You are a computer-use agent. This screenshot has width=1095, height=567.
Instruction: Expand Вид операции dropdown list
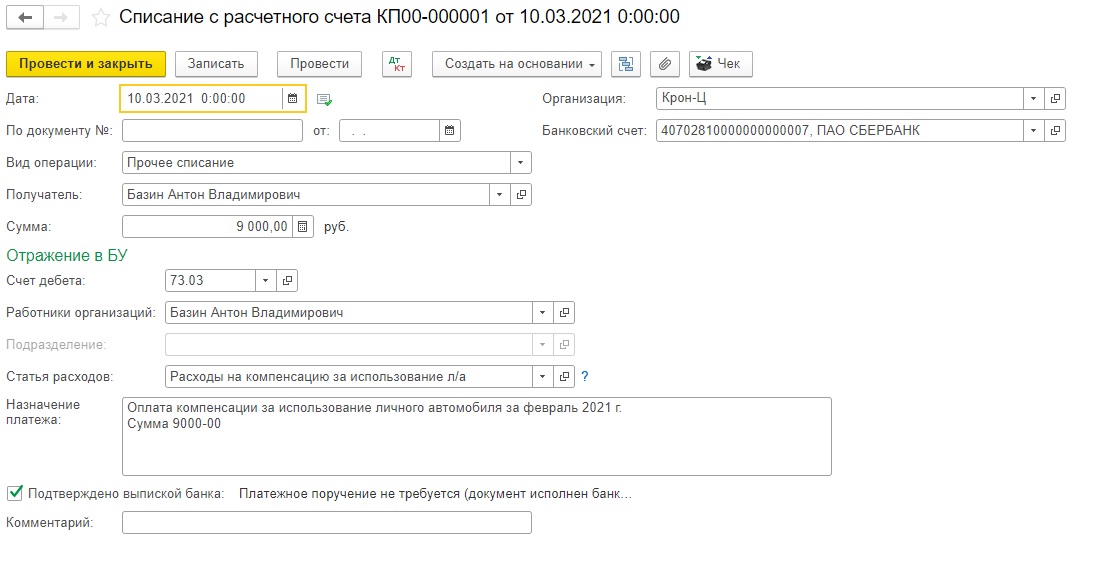coord(520,163)
